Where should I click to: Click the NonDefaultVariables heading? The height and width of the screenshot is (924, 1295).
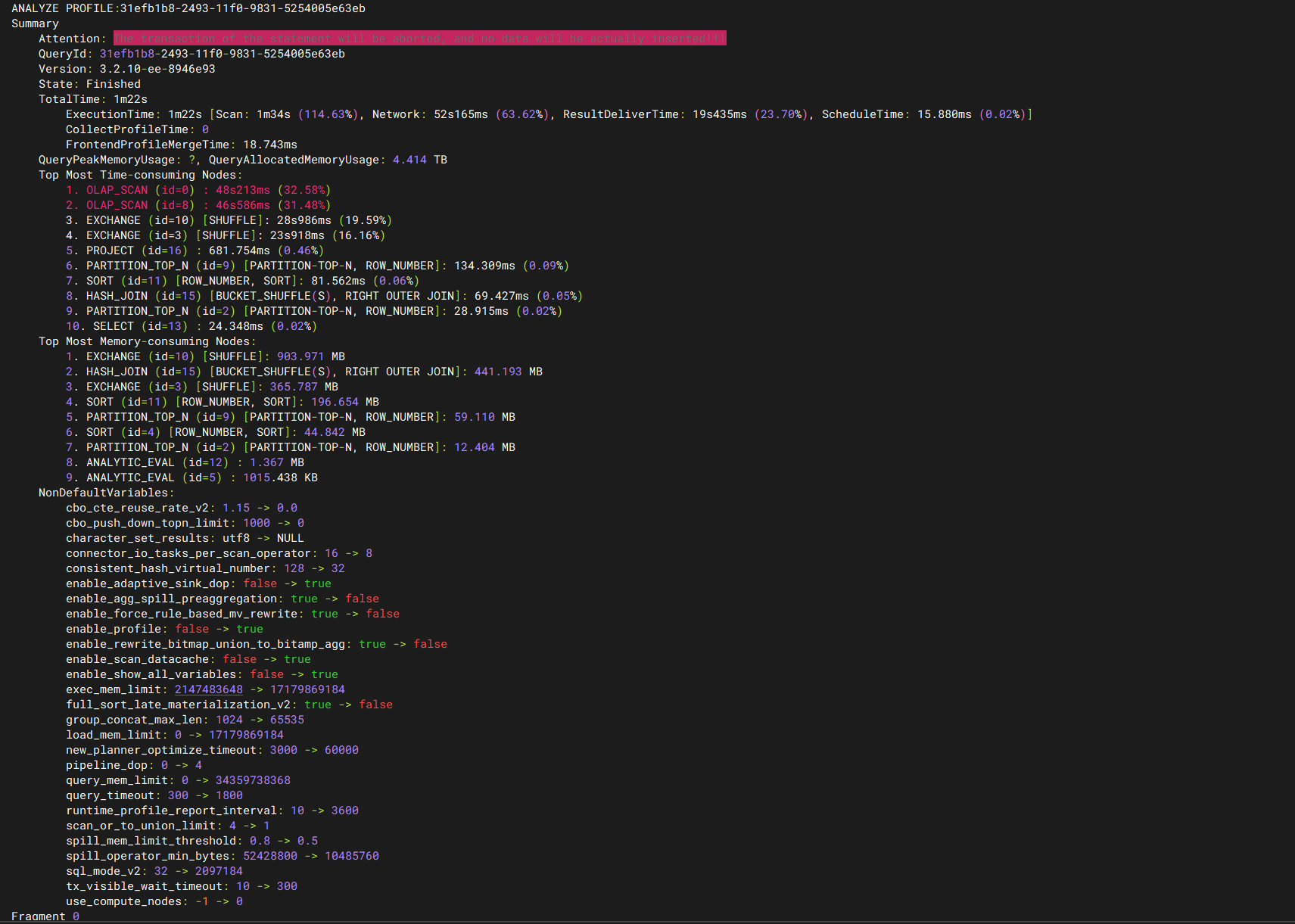106,493
